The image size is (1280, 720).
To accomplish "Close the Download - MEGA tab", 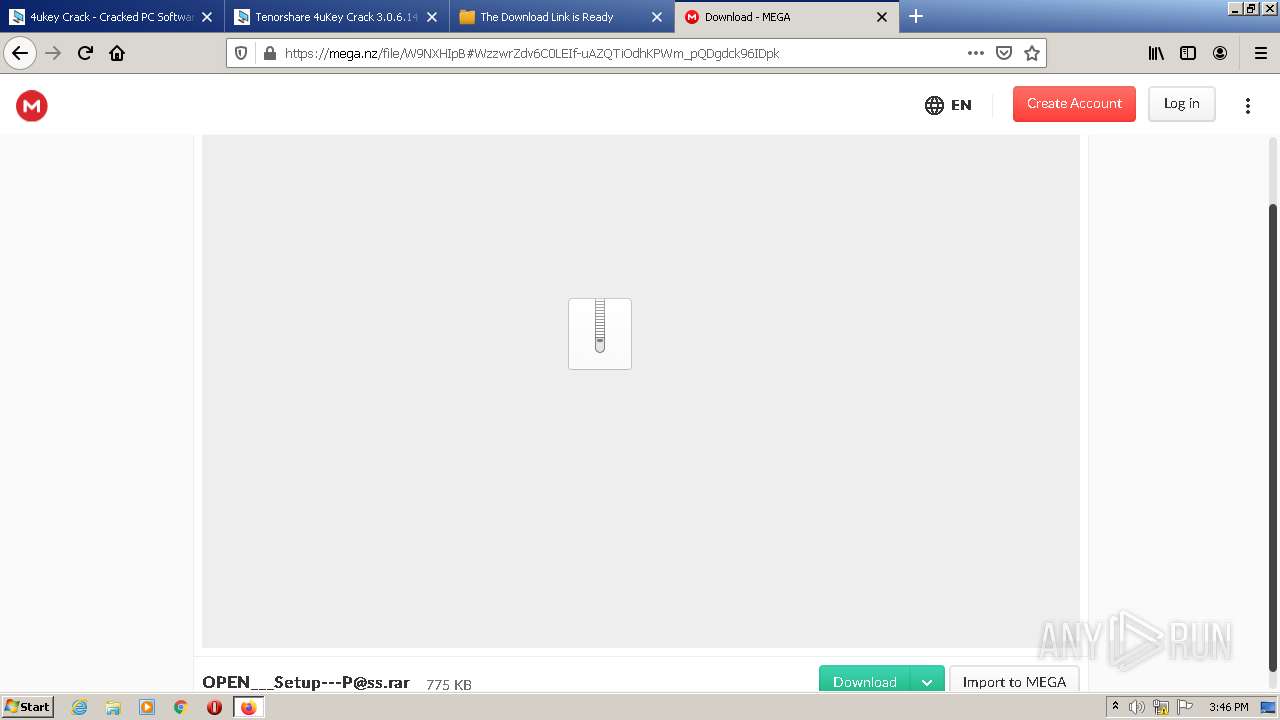I will (882, 17).
